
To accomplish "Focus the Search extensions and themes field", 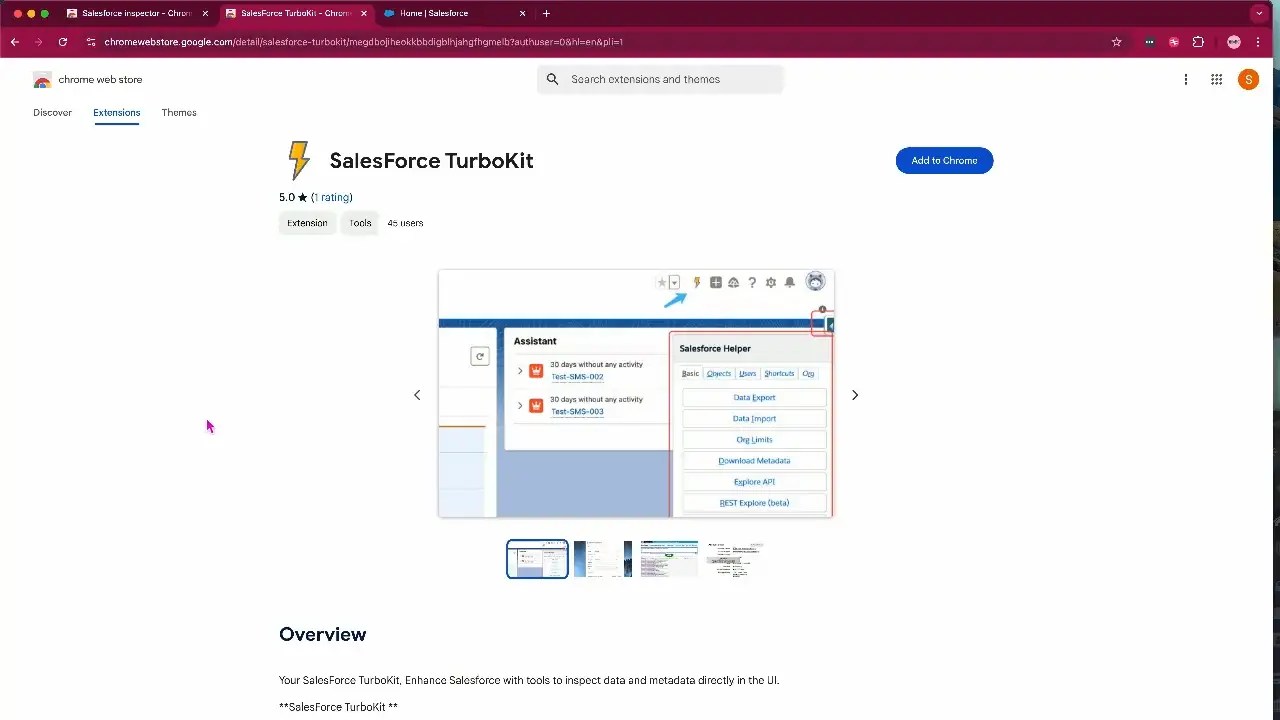I will tap(660, 79).
